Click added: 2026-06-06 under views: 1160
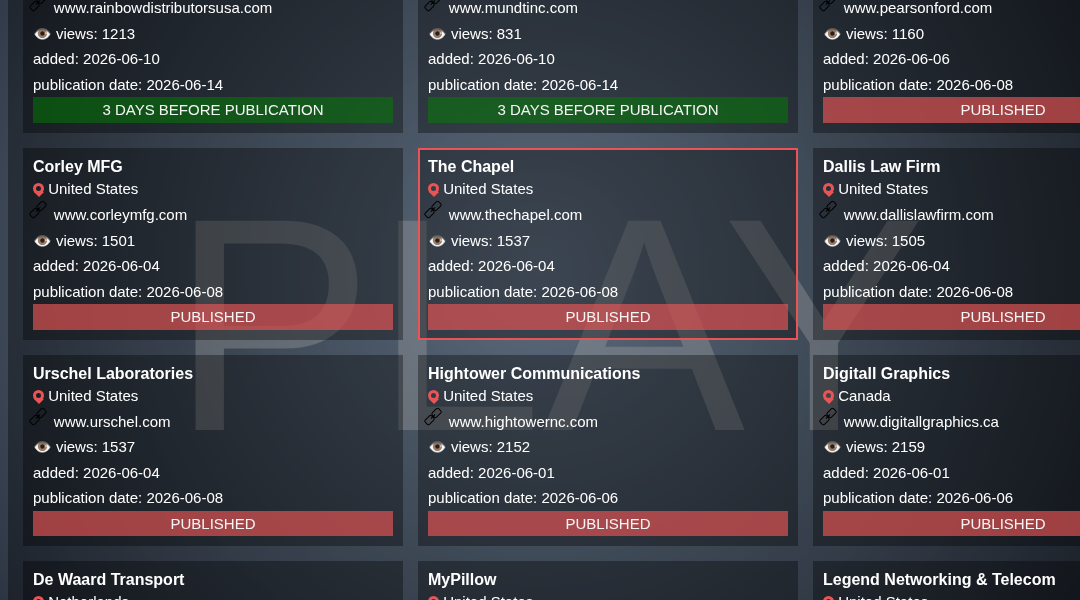 pos(886,59)
